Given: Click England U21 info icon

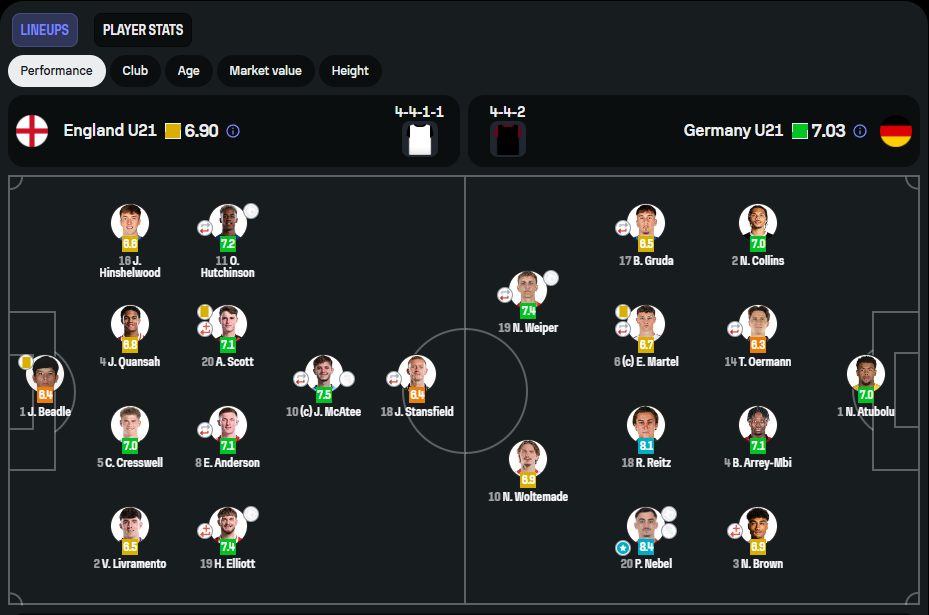Looking at the screenshot, I should click(x=233, y=131).
